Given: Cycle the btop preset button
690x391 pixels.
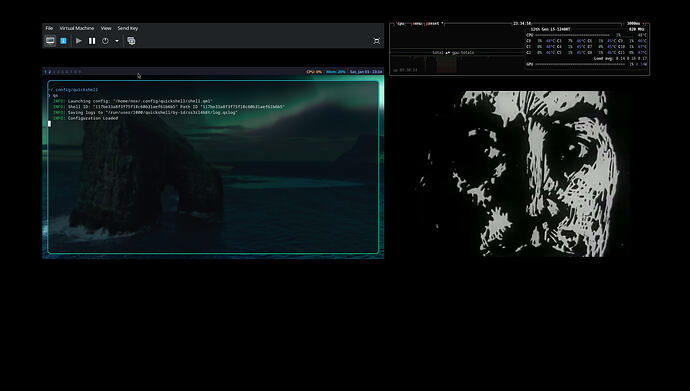Looking at the screenshot, I should [x=435, y=23].
